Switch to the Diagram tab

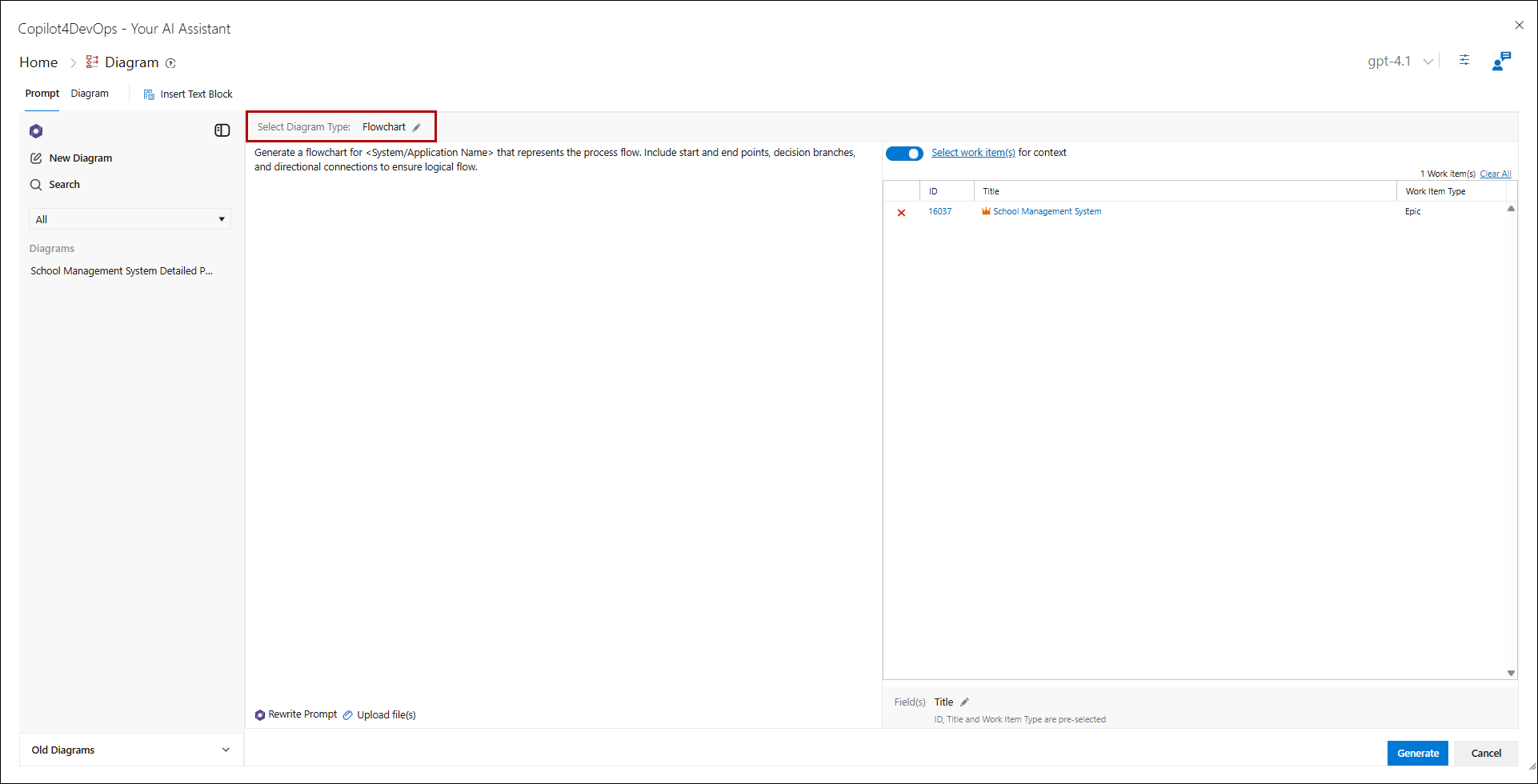[x=90, y=94]
